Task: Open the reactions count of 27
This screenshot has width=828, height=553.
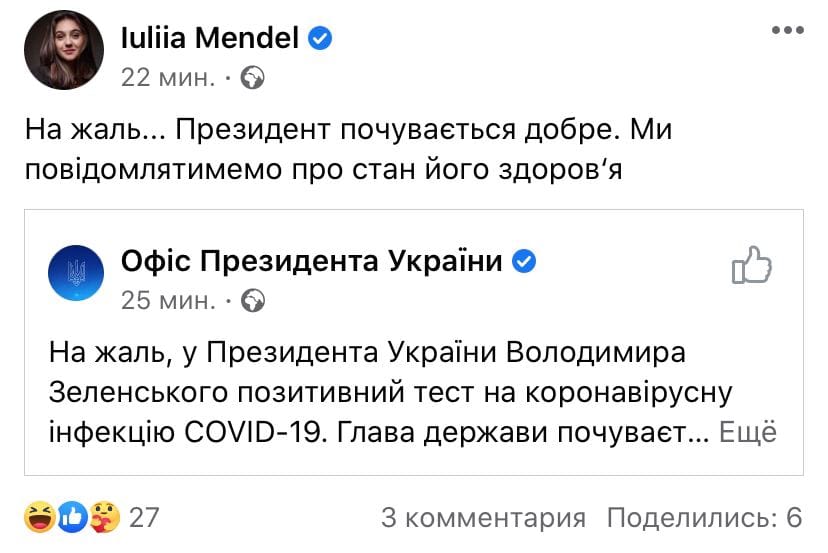Action: pyautogui.click(x=145, y=517)
